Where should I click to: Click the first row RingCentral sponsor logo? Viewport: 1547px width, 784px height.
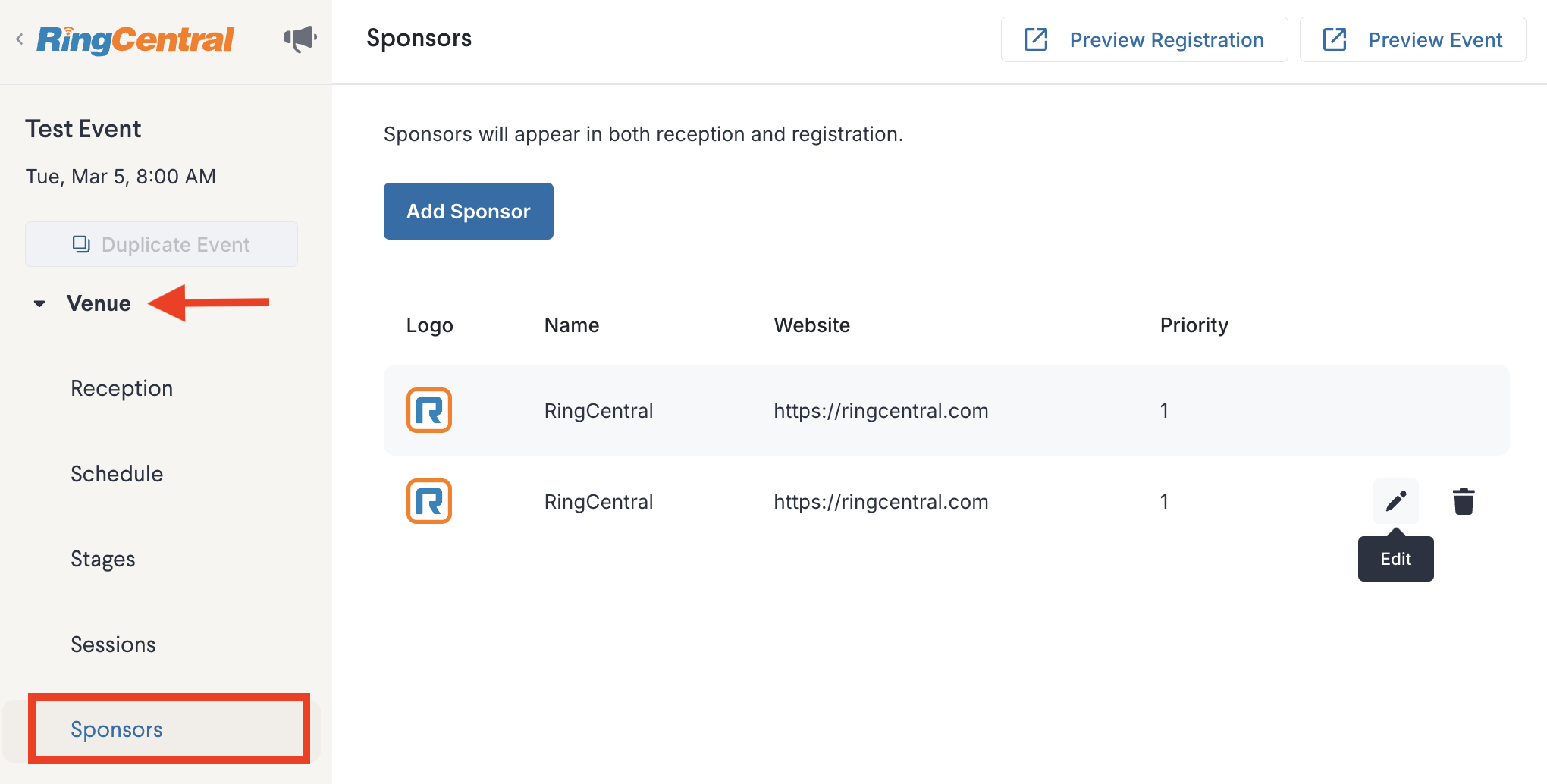(429, 410)
